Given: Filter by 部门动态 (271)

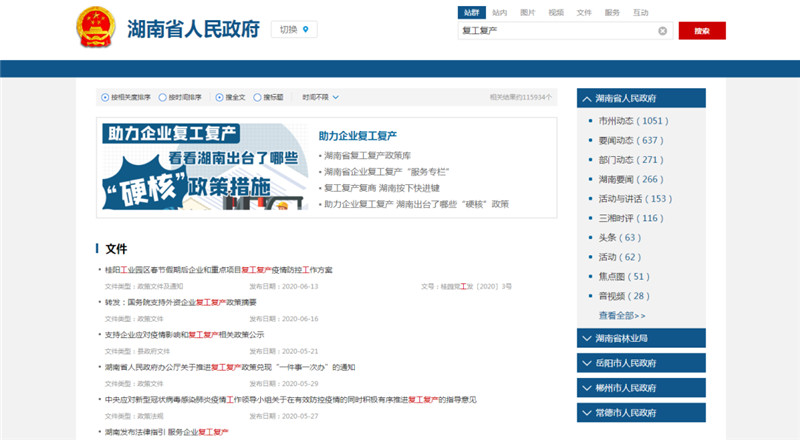Looking at the screenshot, I should 631,160.
